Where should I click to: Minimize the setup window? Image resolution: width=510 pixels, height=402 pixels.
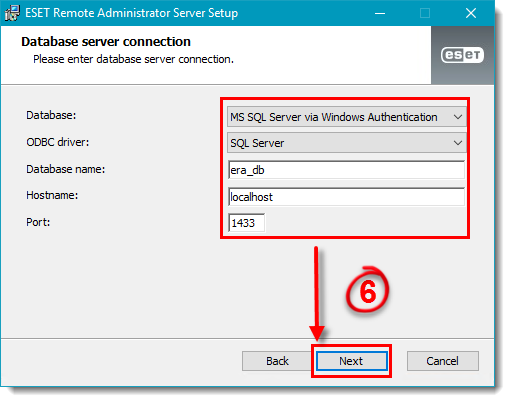click(x=380, y=13)
